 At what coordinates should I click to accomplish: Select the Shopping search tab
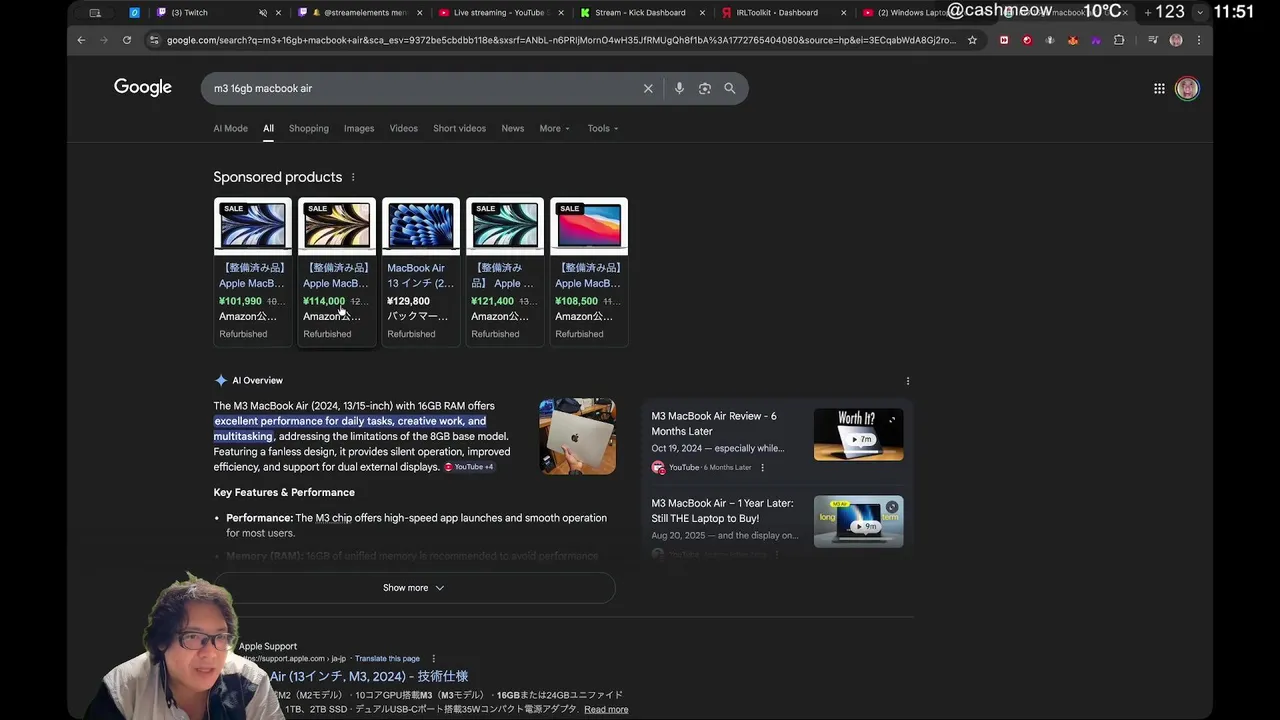pos(309,128)
